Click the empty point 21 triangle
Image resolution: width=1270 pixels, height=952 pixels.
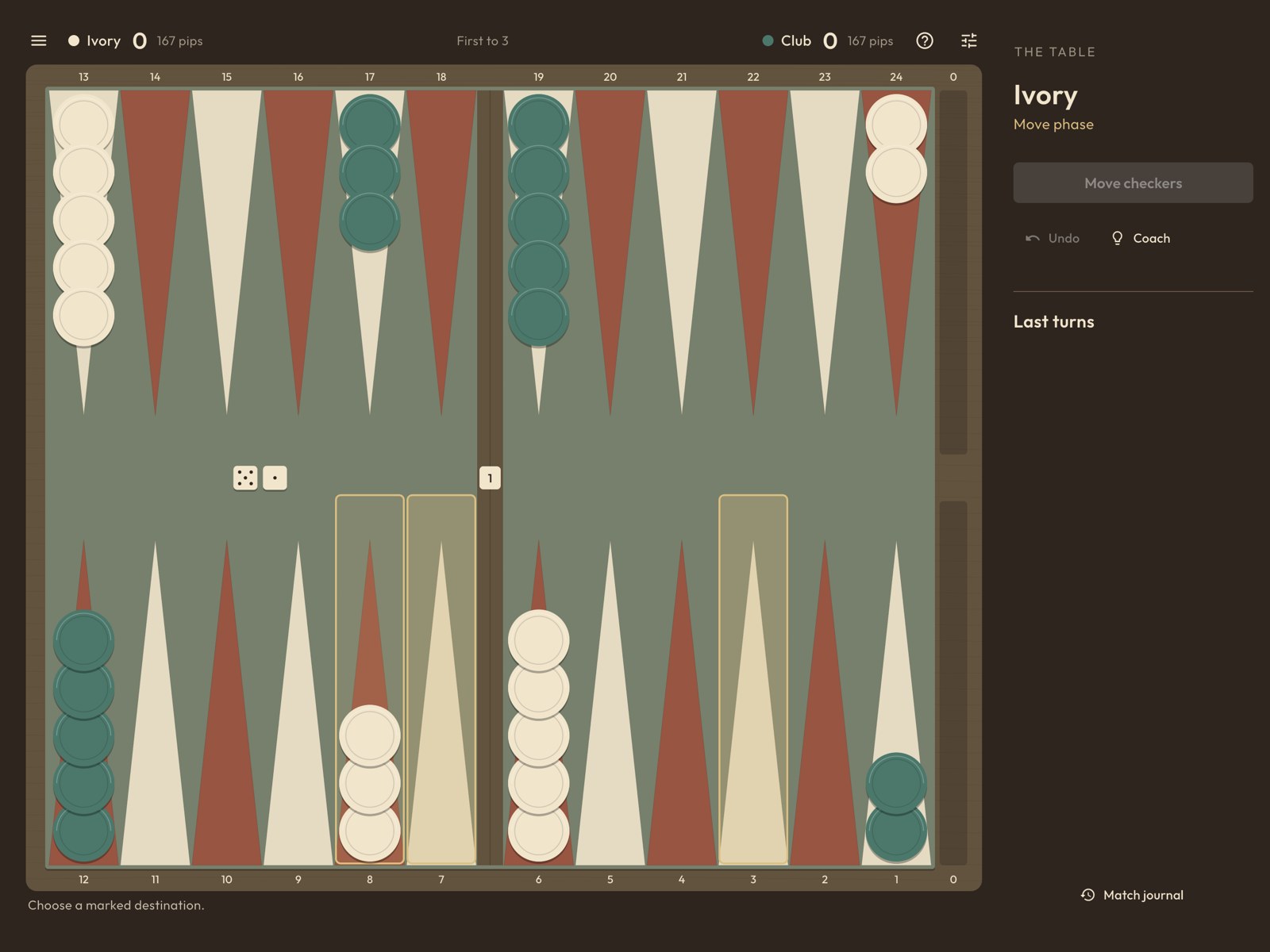coord(682,252)
